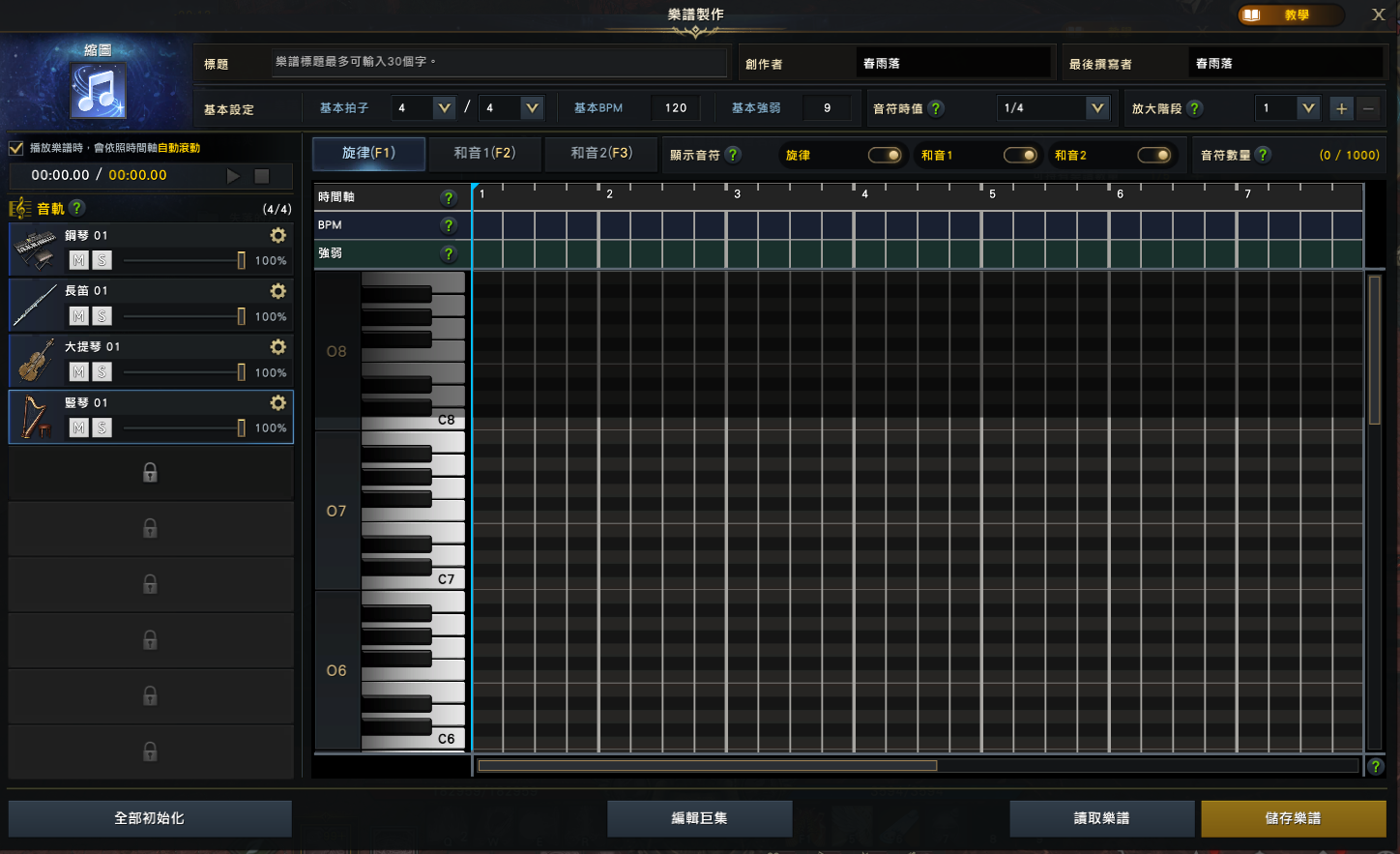Image resolution: width=1400 pixels, height=854 pixels.
Task: Click the music note thumbnail icon
Action: pyautogui.click(x=98, y=92)
